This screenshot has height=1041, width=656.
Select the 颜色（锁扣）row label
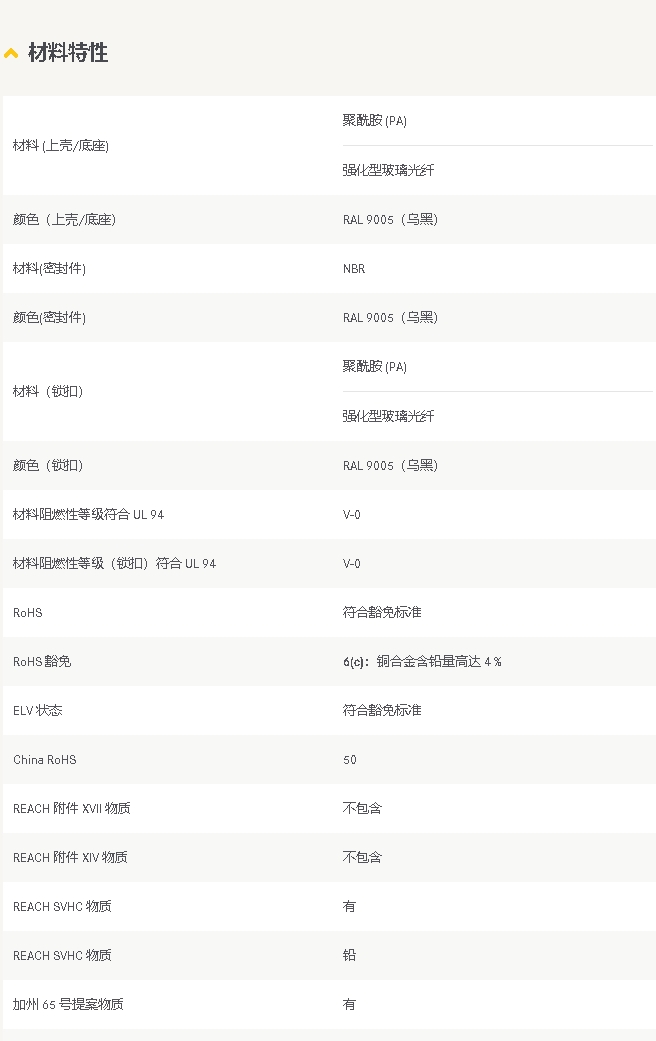[x=48, y=466]
